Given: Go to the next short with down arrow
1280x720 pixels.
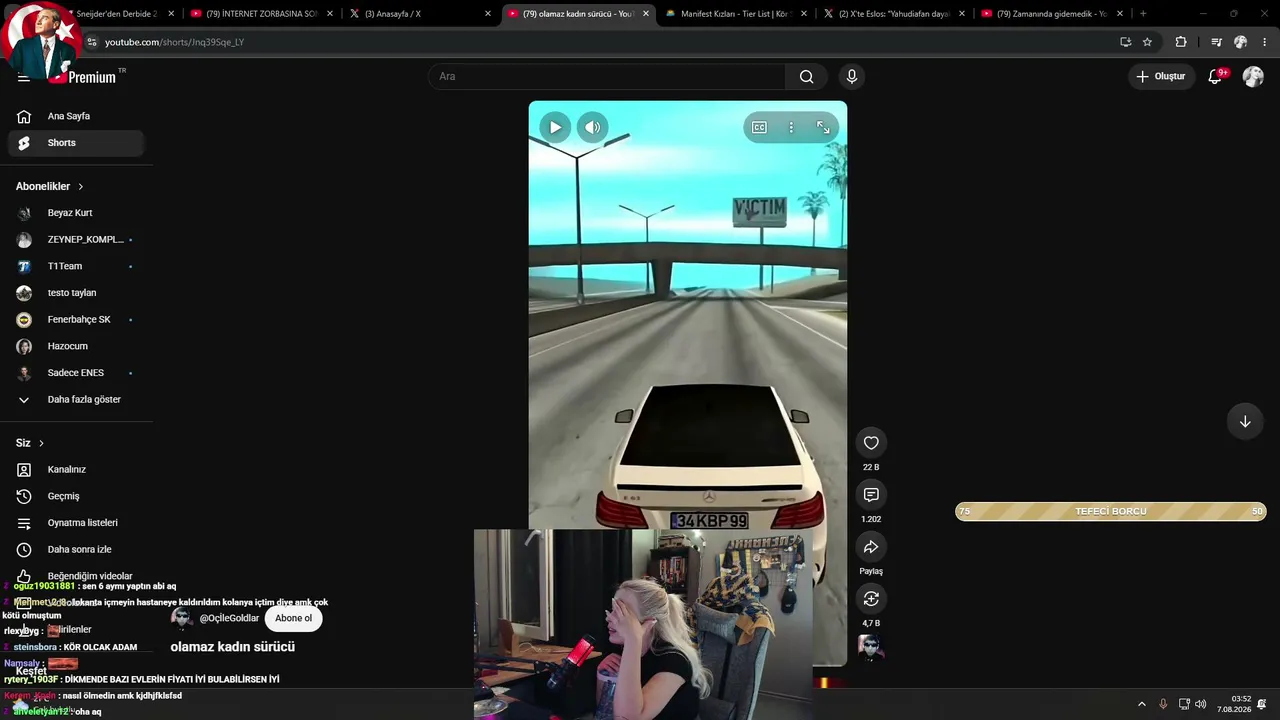Looking at the screenshot, I should 1245,422.
